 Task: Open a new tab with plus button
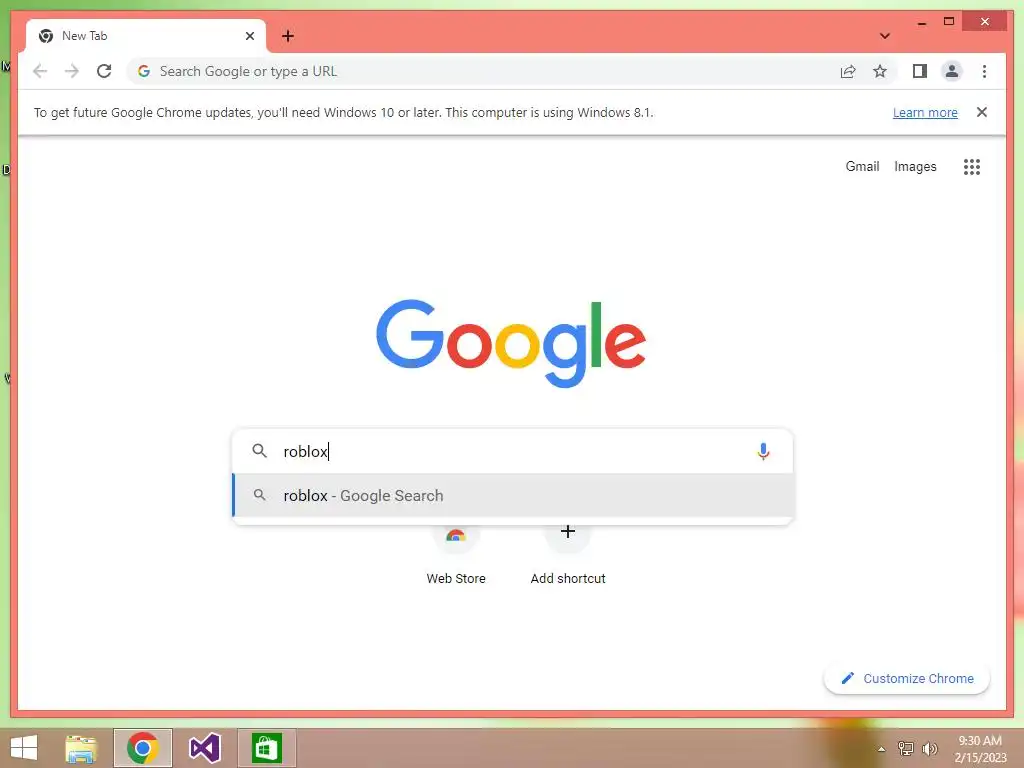[288, 36]
